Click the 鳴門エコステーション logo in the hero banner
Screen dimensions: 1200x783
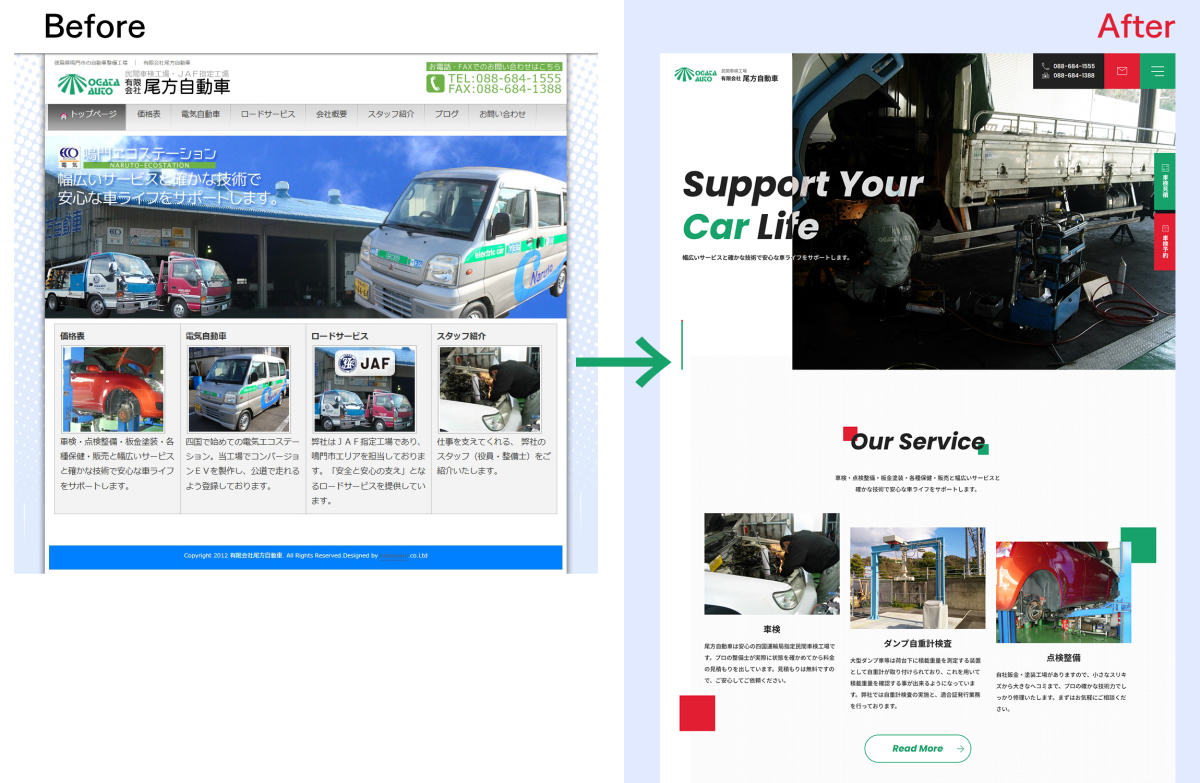coord(137,155)
